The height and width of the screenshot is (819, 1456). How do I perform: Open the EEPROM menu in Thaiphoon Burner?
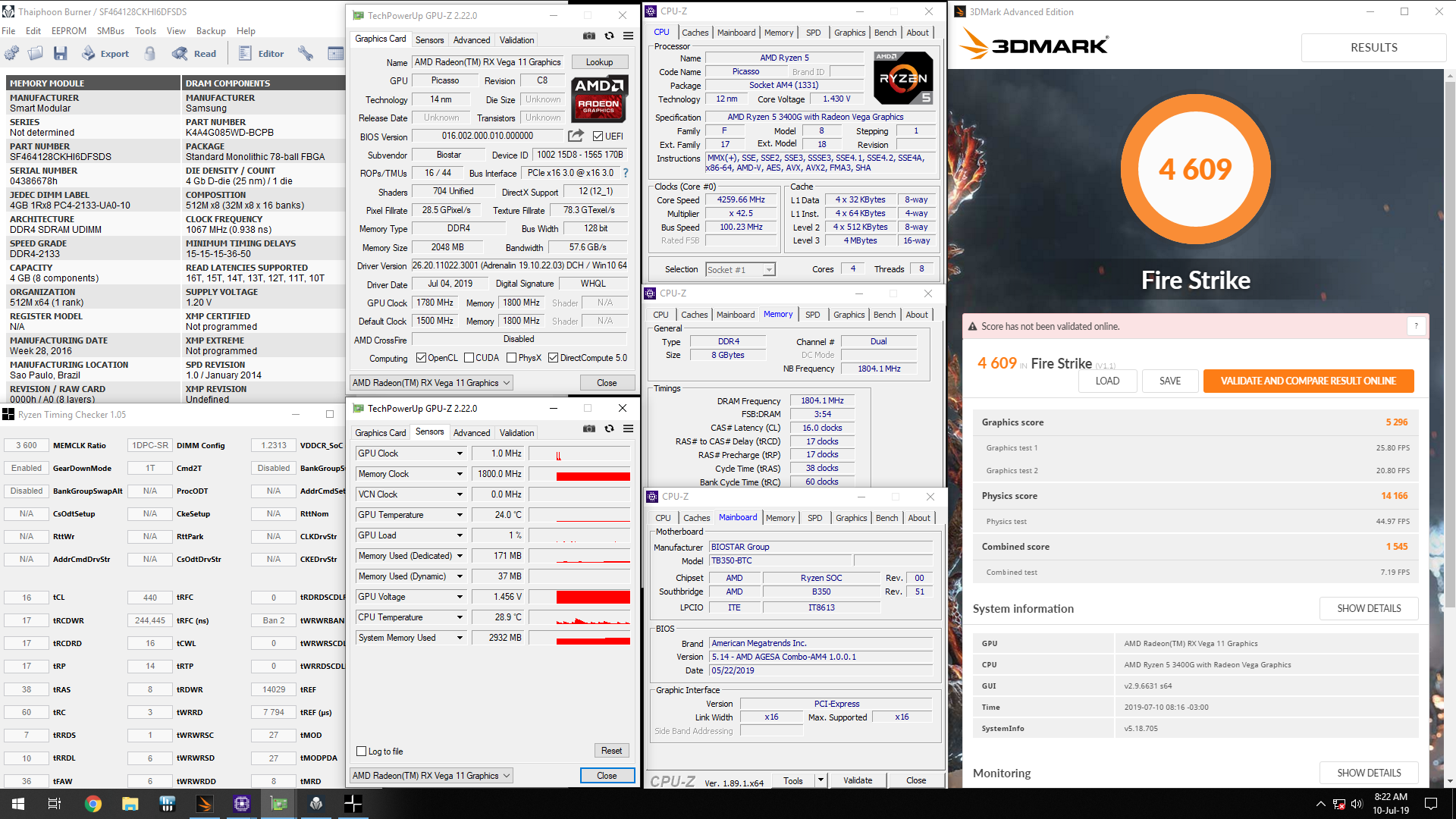click(x=69, y=31)
